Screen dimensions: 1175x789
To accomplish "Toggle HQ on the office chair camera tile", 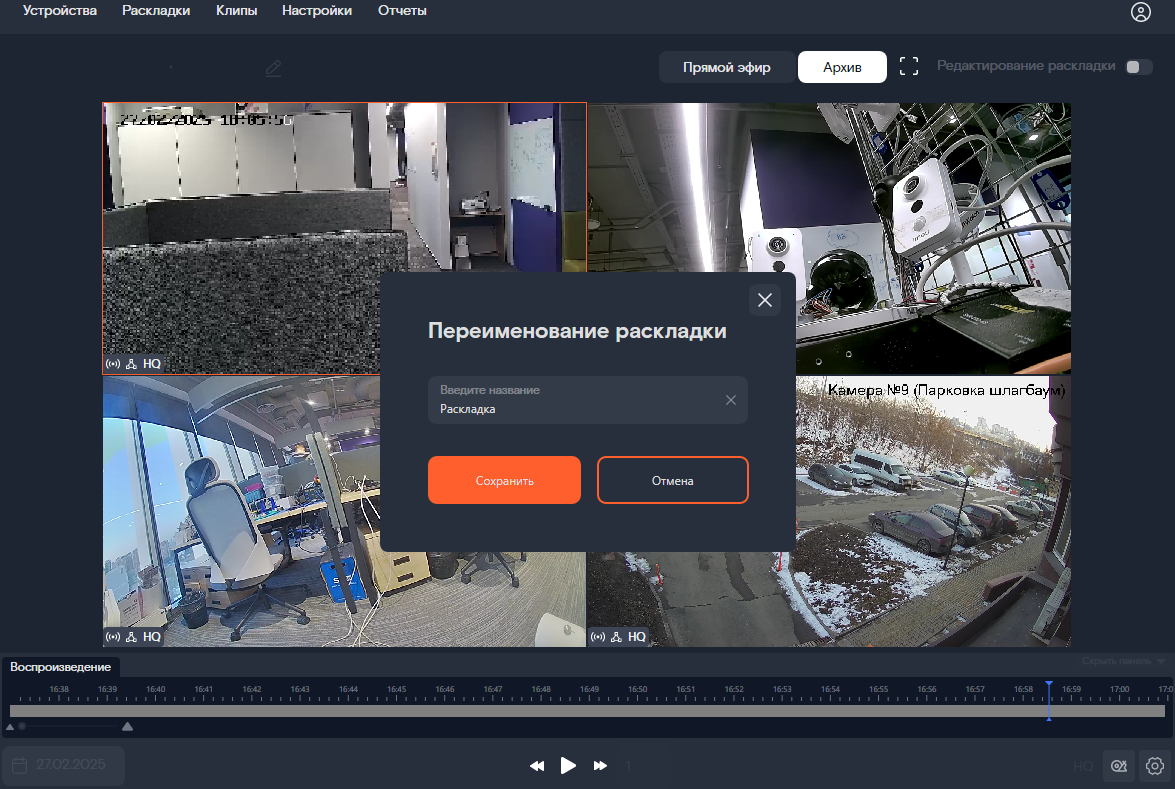I will [152, 637].
